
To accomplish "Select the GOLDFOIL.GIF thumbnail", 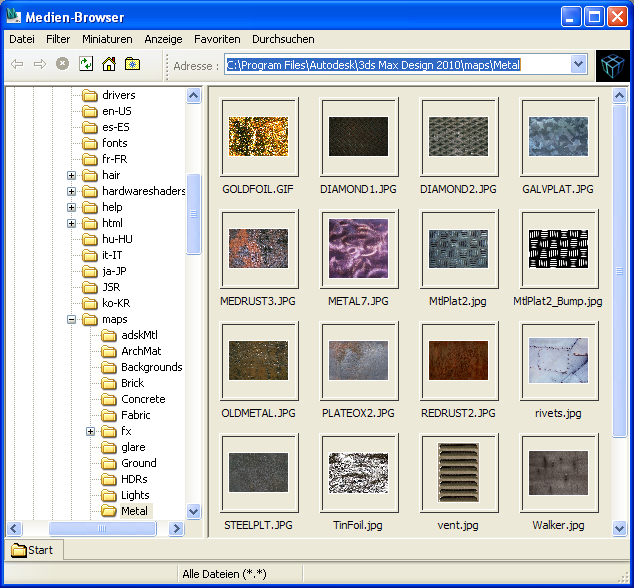I will tap(259, 137).
